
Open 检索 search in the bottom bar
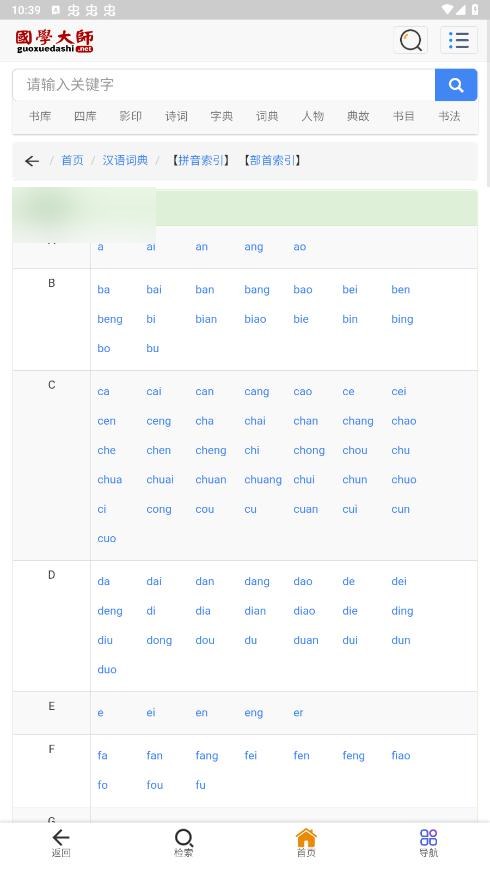pos(183,843)
